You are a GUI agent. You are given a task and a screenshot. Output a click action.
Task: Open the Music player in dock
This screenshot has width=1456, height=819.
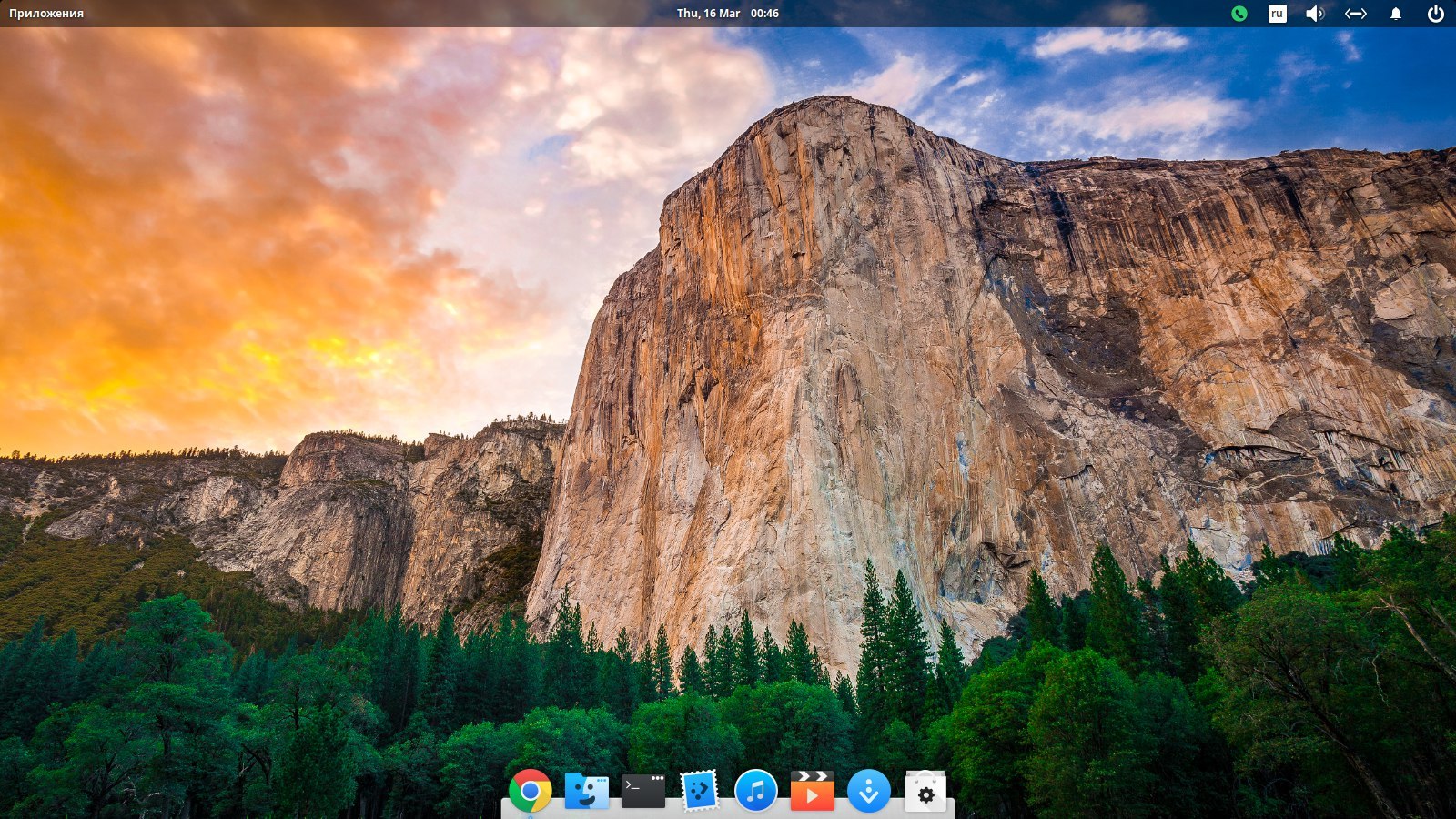pyautogui.click(x=755, y=790)
